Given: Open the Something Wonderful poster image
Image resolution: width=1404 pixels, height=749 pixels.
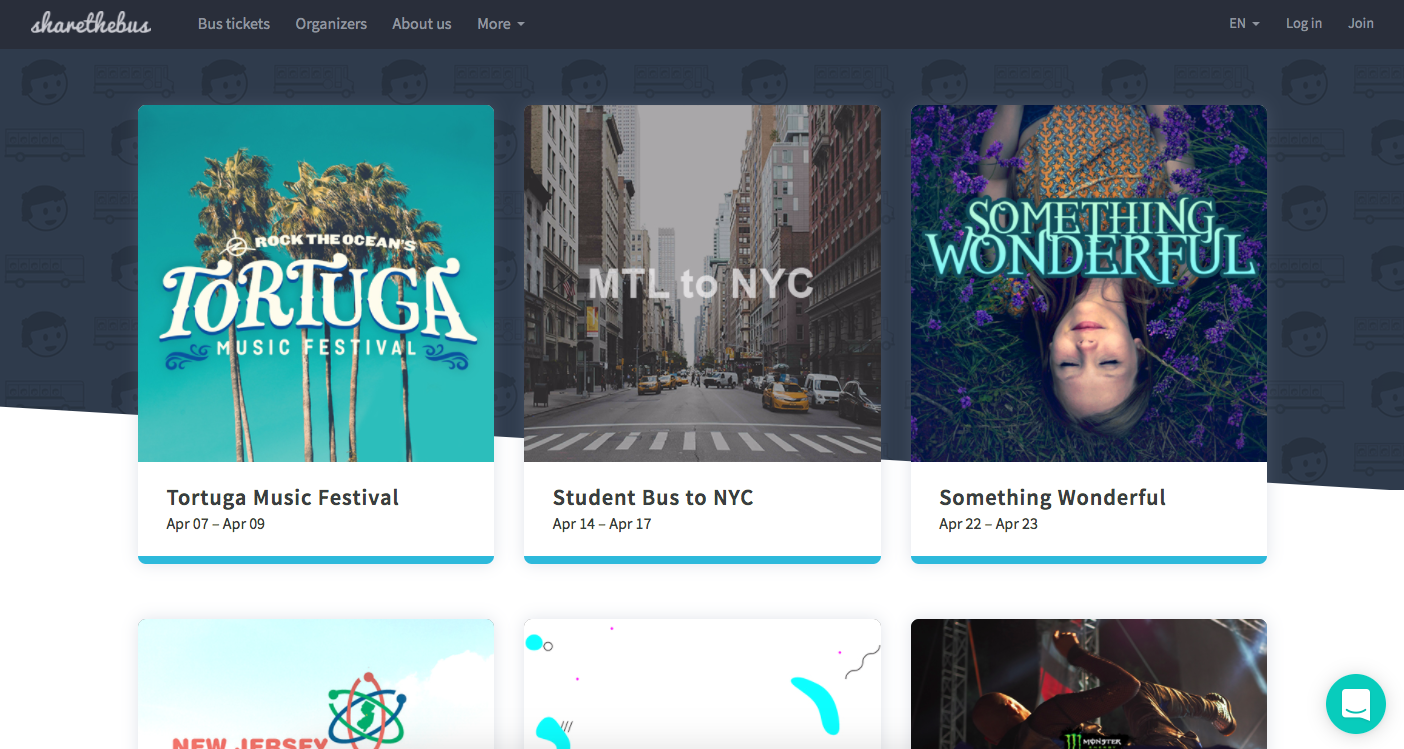Looking at the screenshot, I should click(1089, 283).
